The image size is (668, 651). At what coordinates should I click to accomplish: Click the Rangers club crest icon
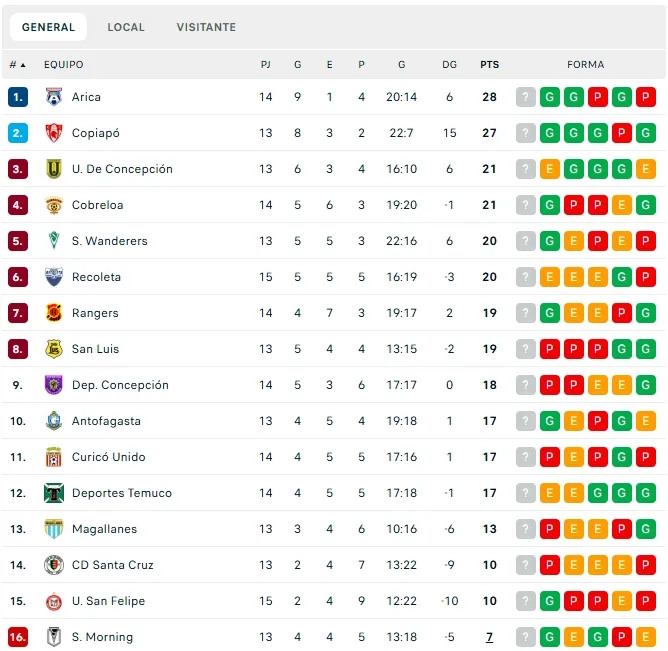[x=54, y=313]
